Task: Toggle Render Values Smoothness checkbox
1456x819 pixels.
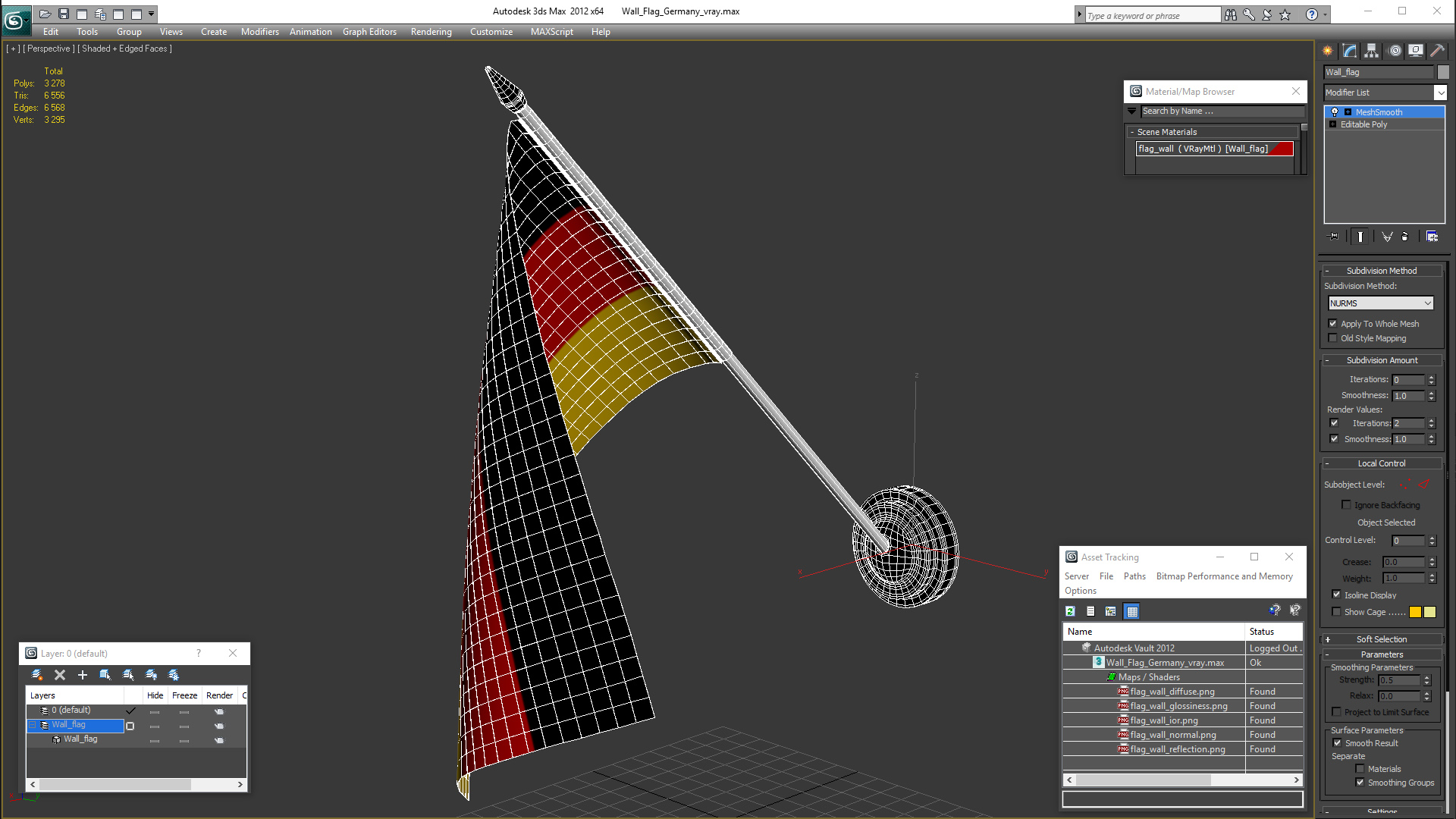Action: click(1334, 439)
